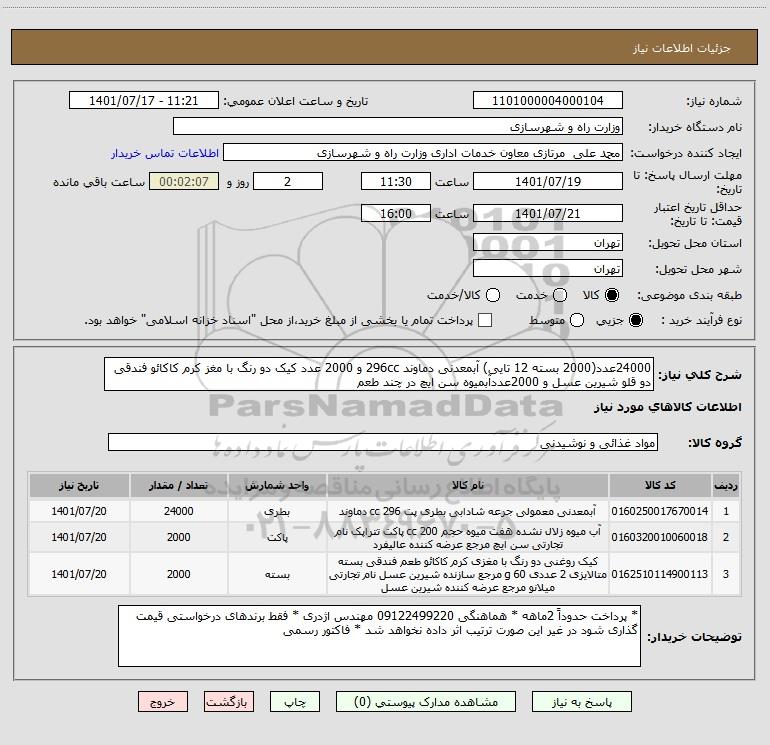The width and height of the screenshot is (770, 745).
Task: Click the validity time field 16:00
Action: click(396, 213)
